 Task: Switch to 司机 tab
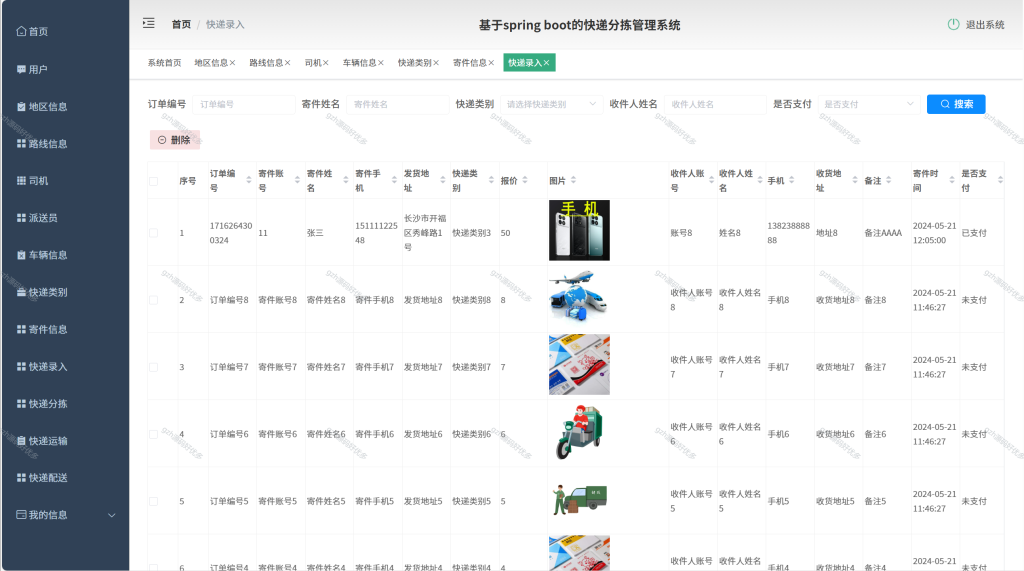click(313, 63)
